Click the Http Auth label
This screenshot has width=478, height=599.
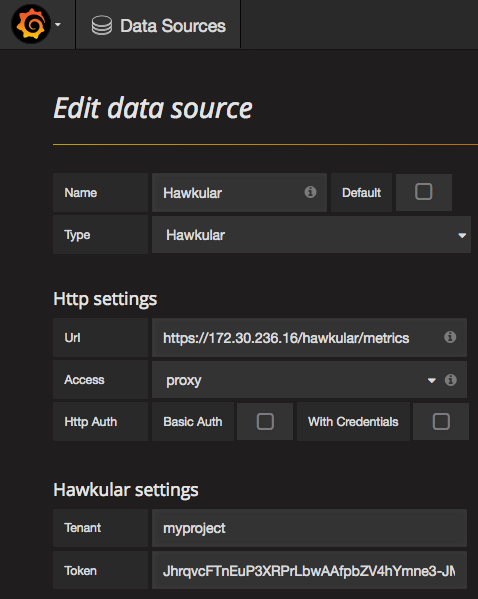point(91,422)
